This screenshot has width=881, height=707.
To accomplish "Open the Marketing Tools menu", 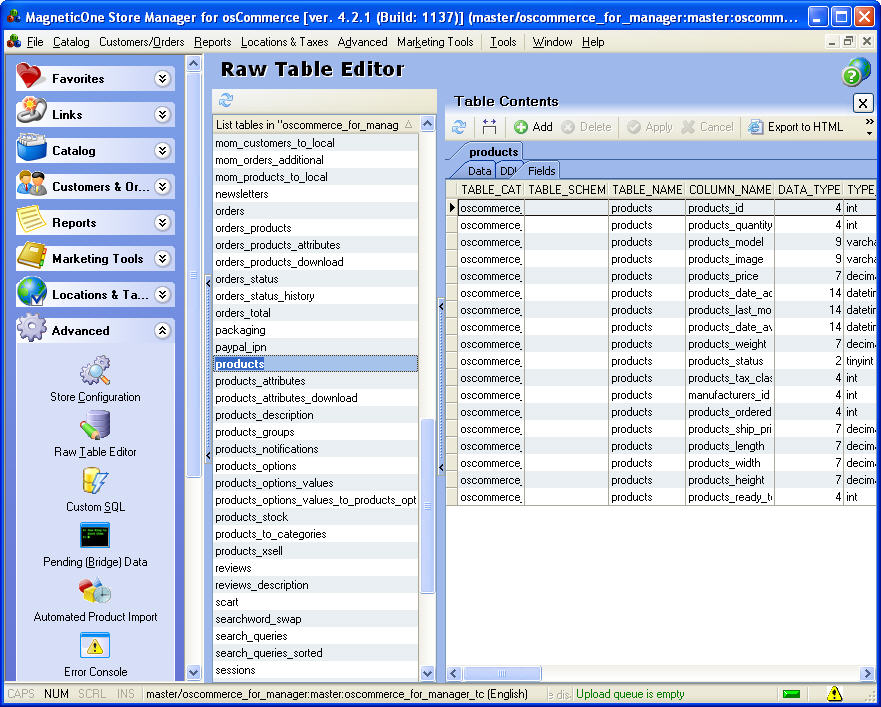I will [435, 42].
